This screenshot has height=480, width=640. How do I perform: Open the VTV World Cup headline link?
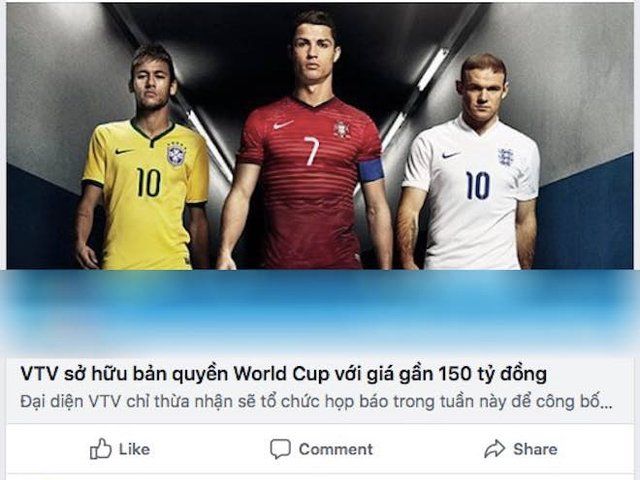284,374
